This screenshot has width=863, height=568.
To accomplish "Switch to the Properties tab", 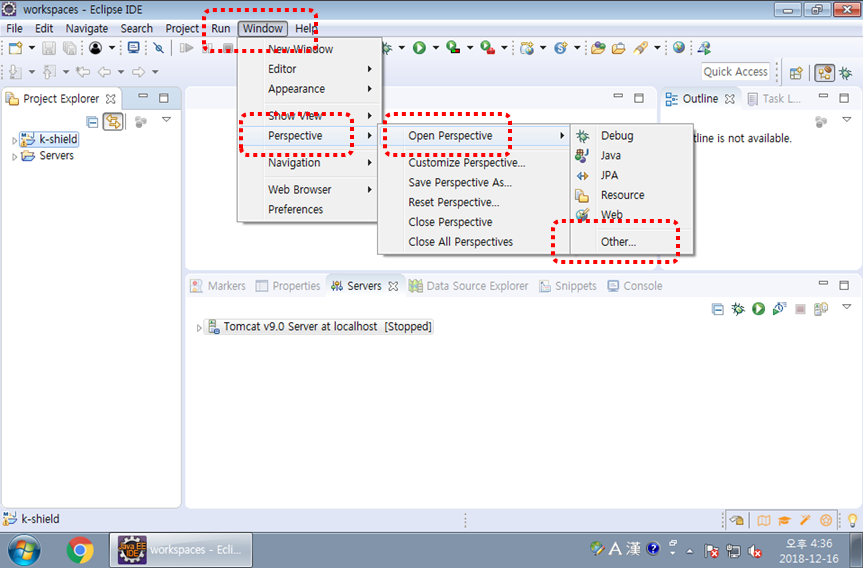I will pos(288,286).
